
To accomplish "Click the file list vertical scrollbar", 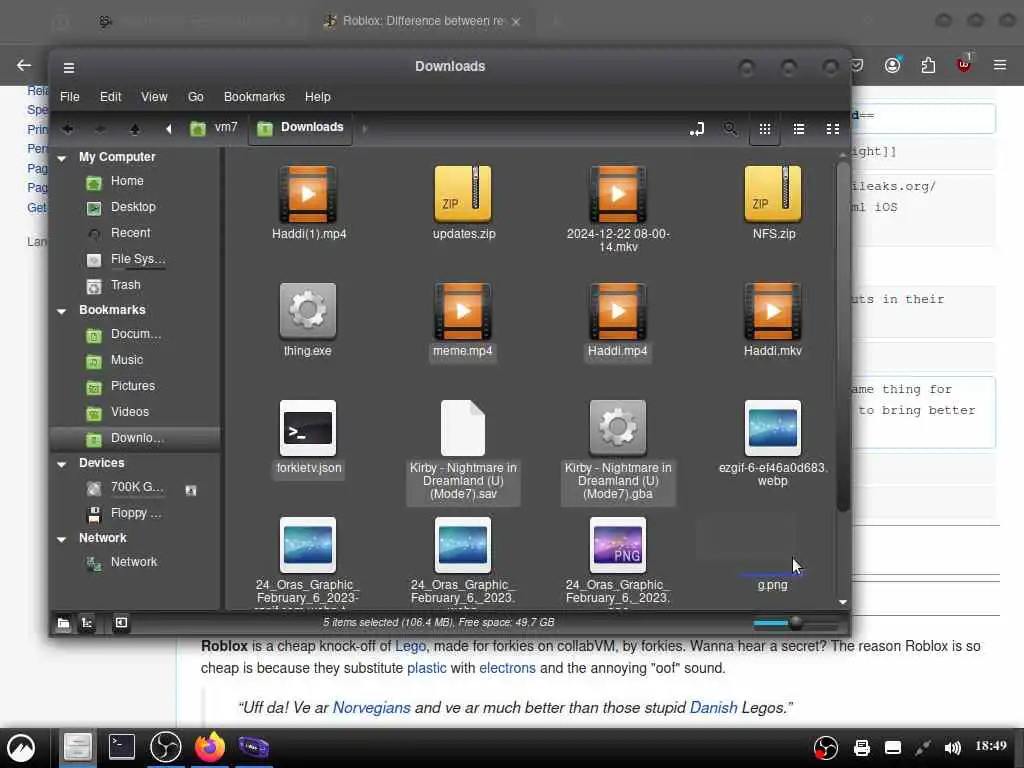I will tap(843, 336).
